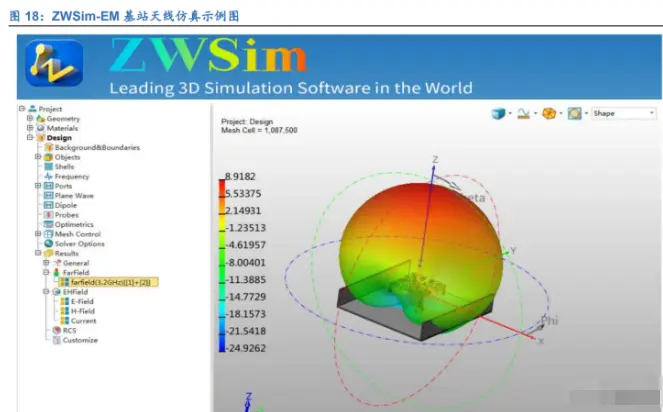Viewport: 663px width, 412px height.
Task: Collapse the FarField node
Action: pos(46,272)
